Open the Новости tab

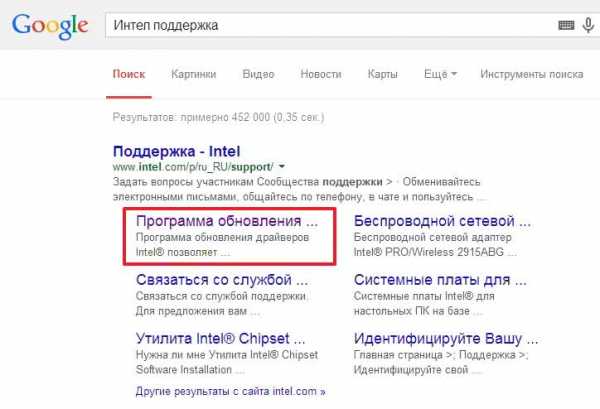click(321, 74)
